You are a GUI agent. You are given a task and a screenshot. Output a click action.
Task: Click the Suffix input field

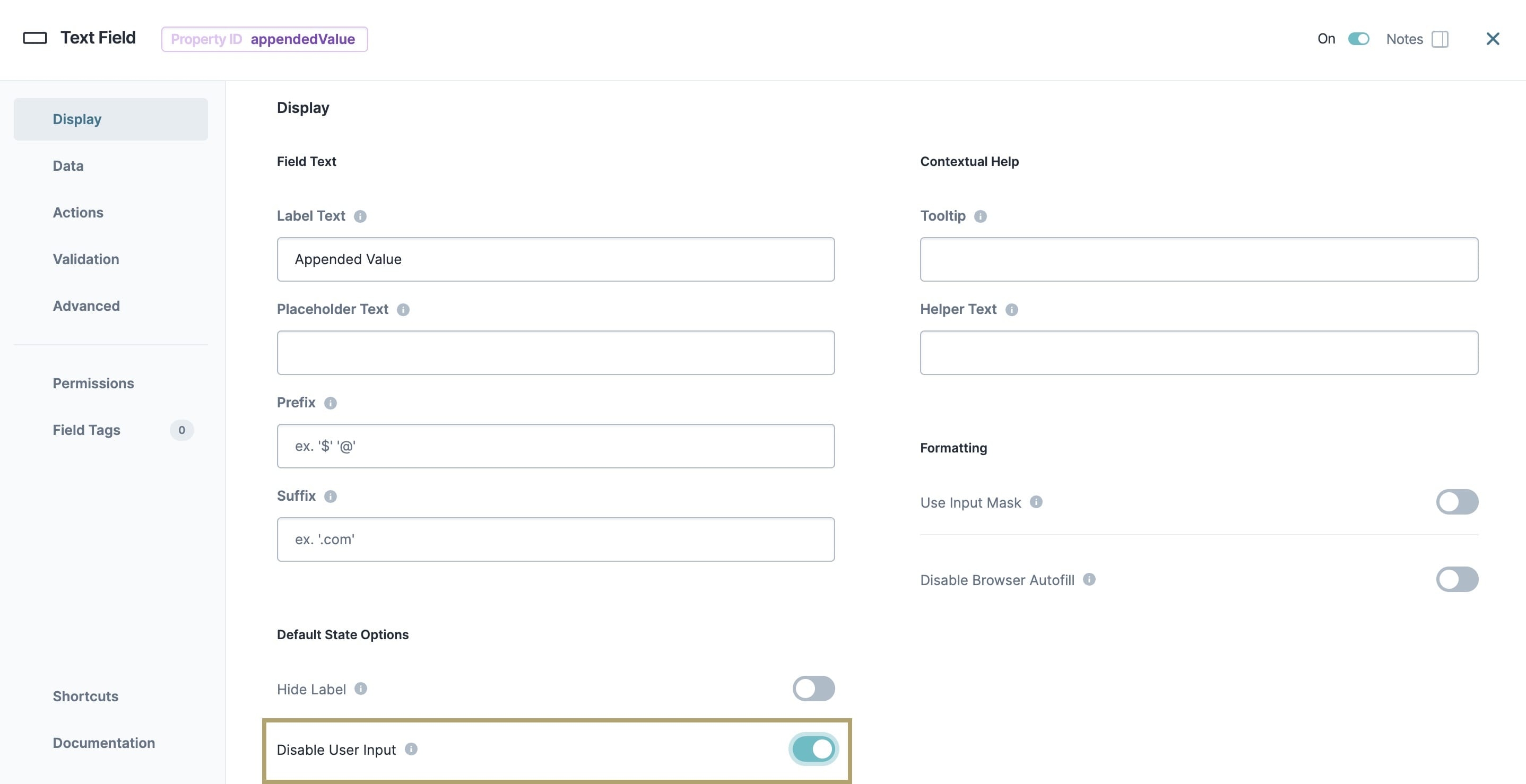click(x=556, y=539)
